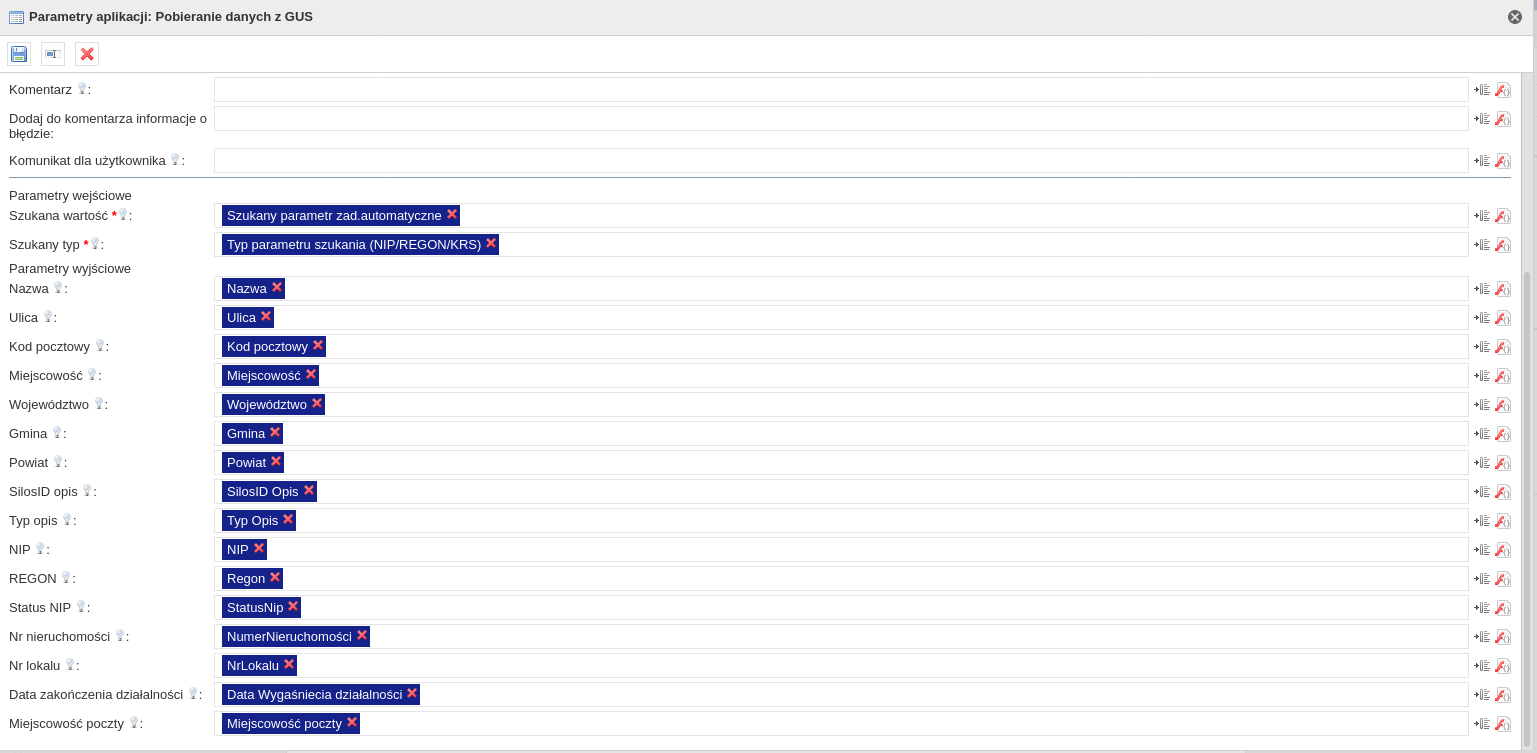Screen dimensions: 1537x753
Task: Click insert variable icon in Nazwa row
Action: pos(1482,289)
